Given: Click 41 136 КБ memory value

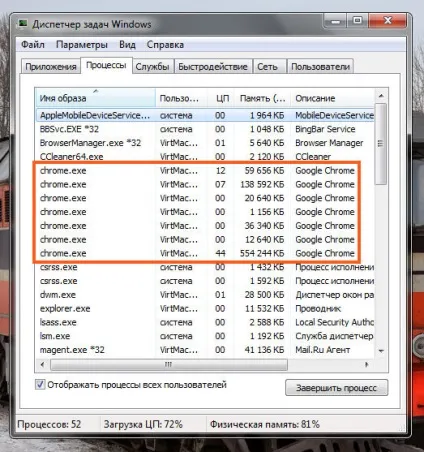Looking at the screenshot, I should (x=264, y=350).
